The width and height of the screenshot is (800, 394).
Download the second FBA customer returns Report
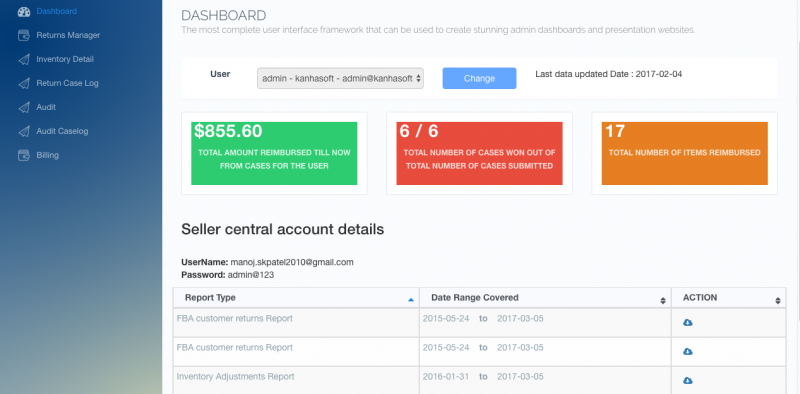[x=688, y=352]
